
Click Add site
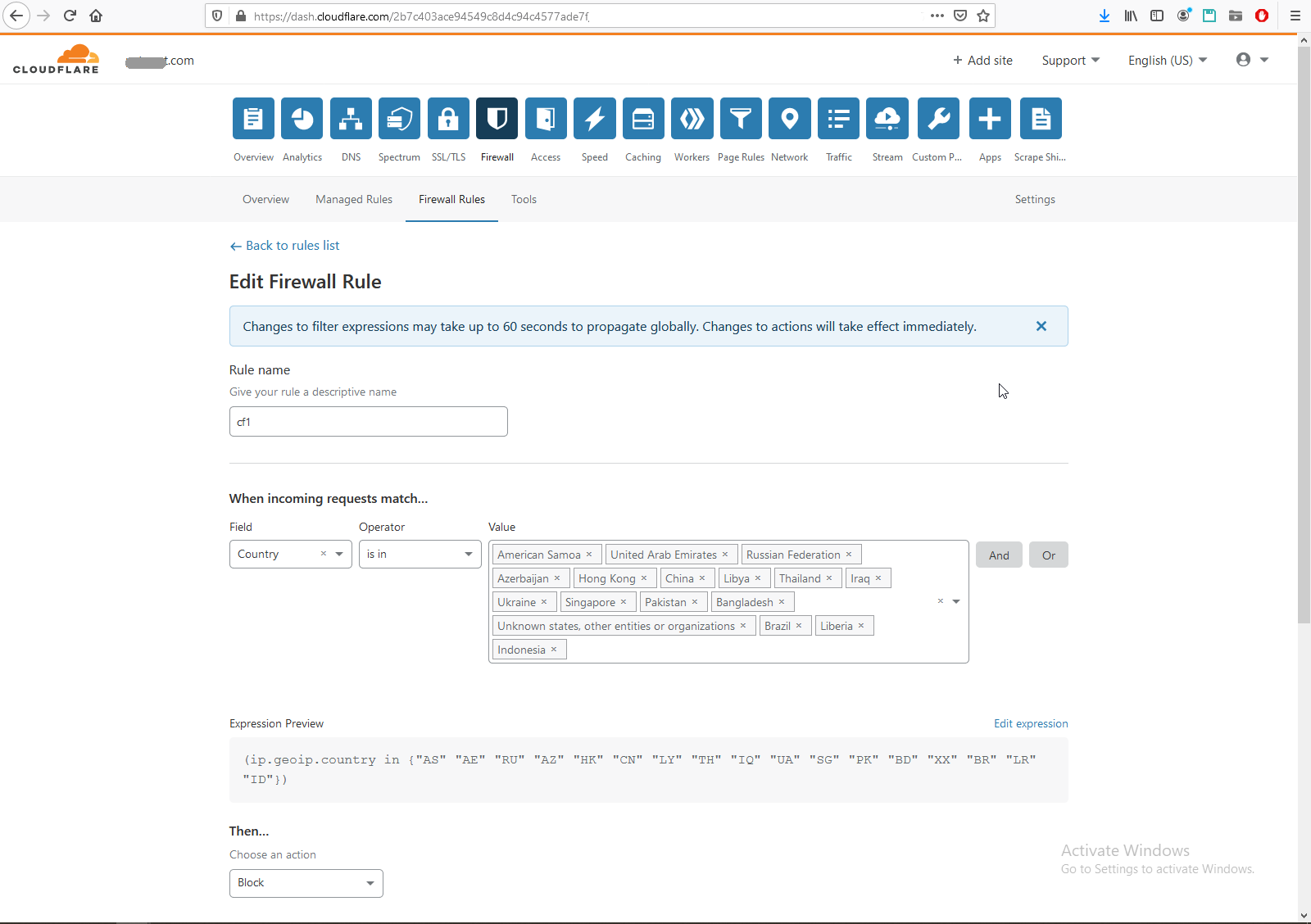tap(982, 61)
